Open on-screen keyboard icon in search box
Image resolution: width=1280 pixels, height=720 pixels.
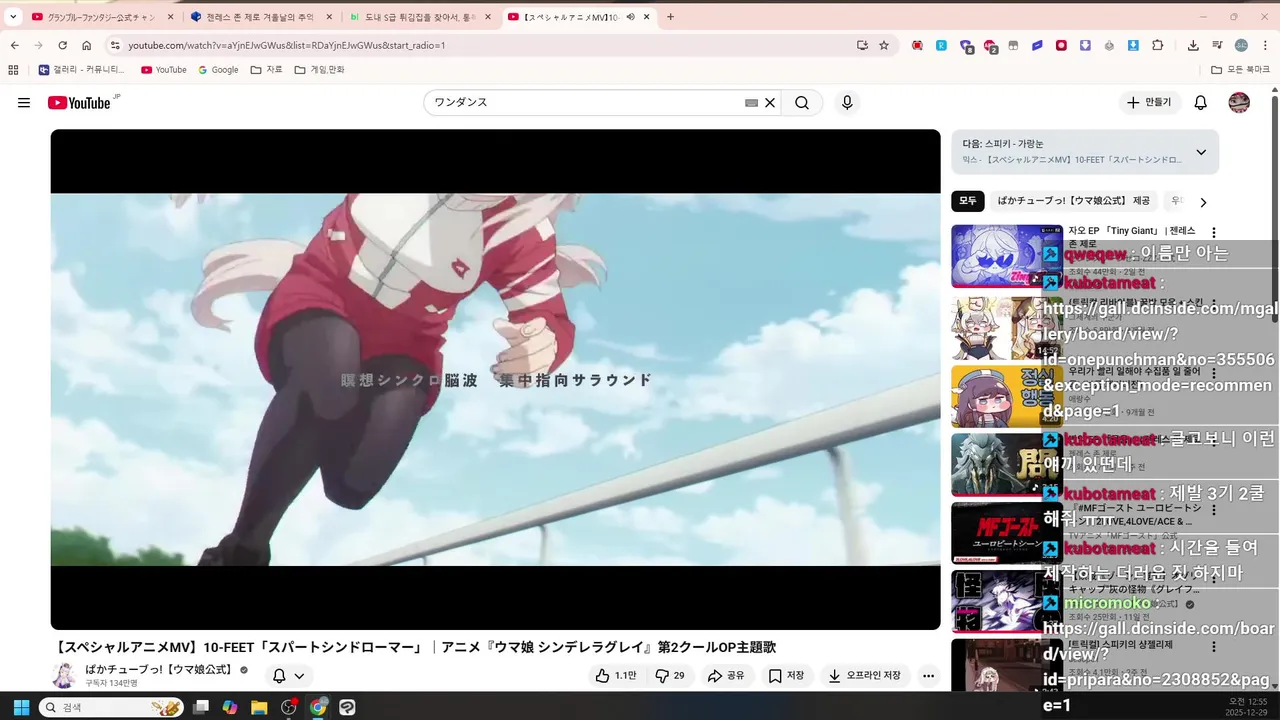pos(751,102)
